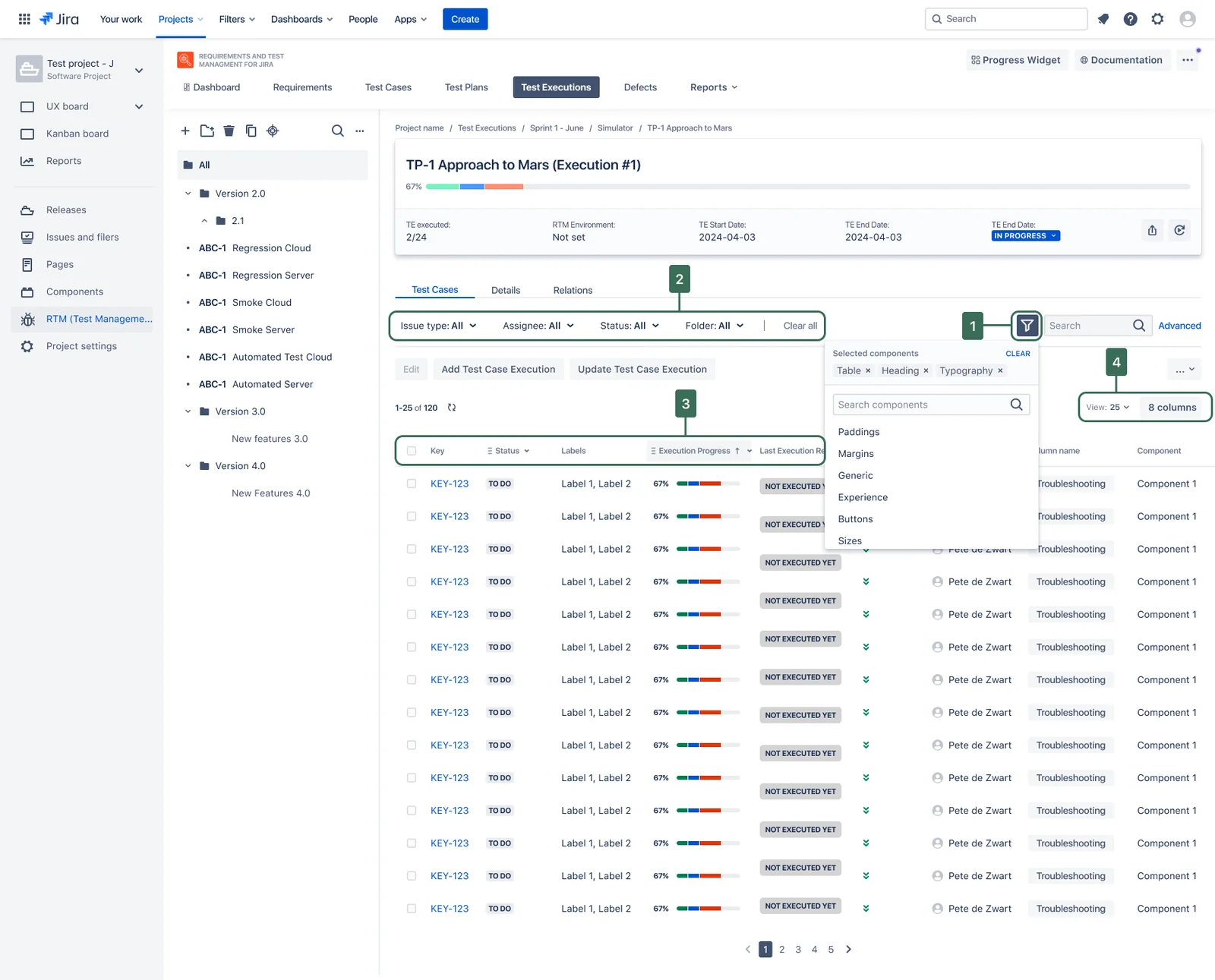
Task: Switch to the Requirements tab
Action: coord(302,87)
